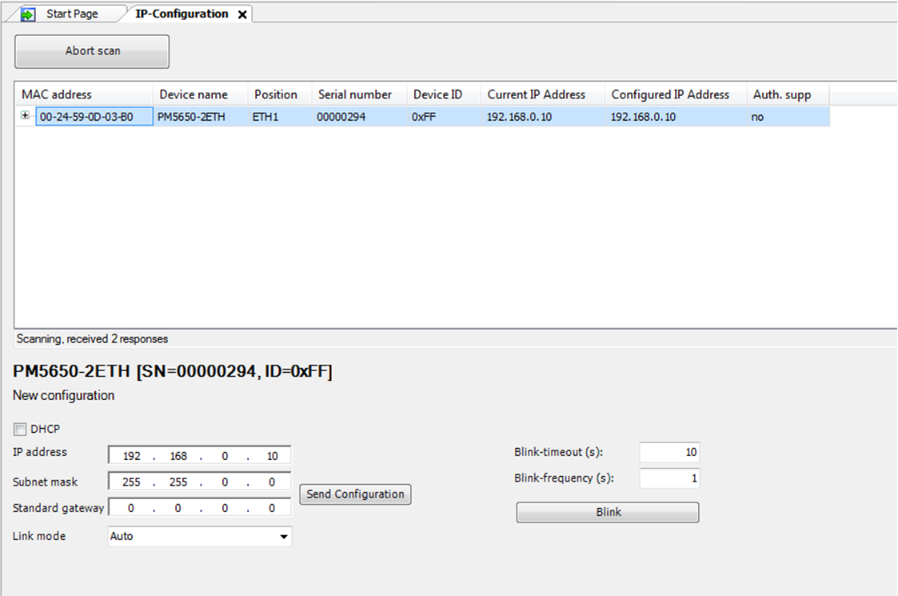The width and height of the screenshot is (898, 596).
Task: Click the Current IP Address column header
Action: pyautogui.click(x=543, y=94)
